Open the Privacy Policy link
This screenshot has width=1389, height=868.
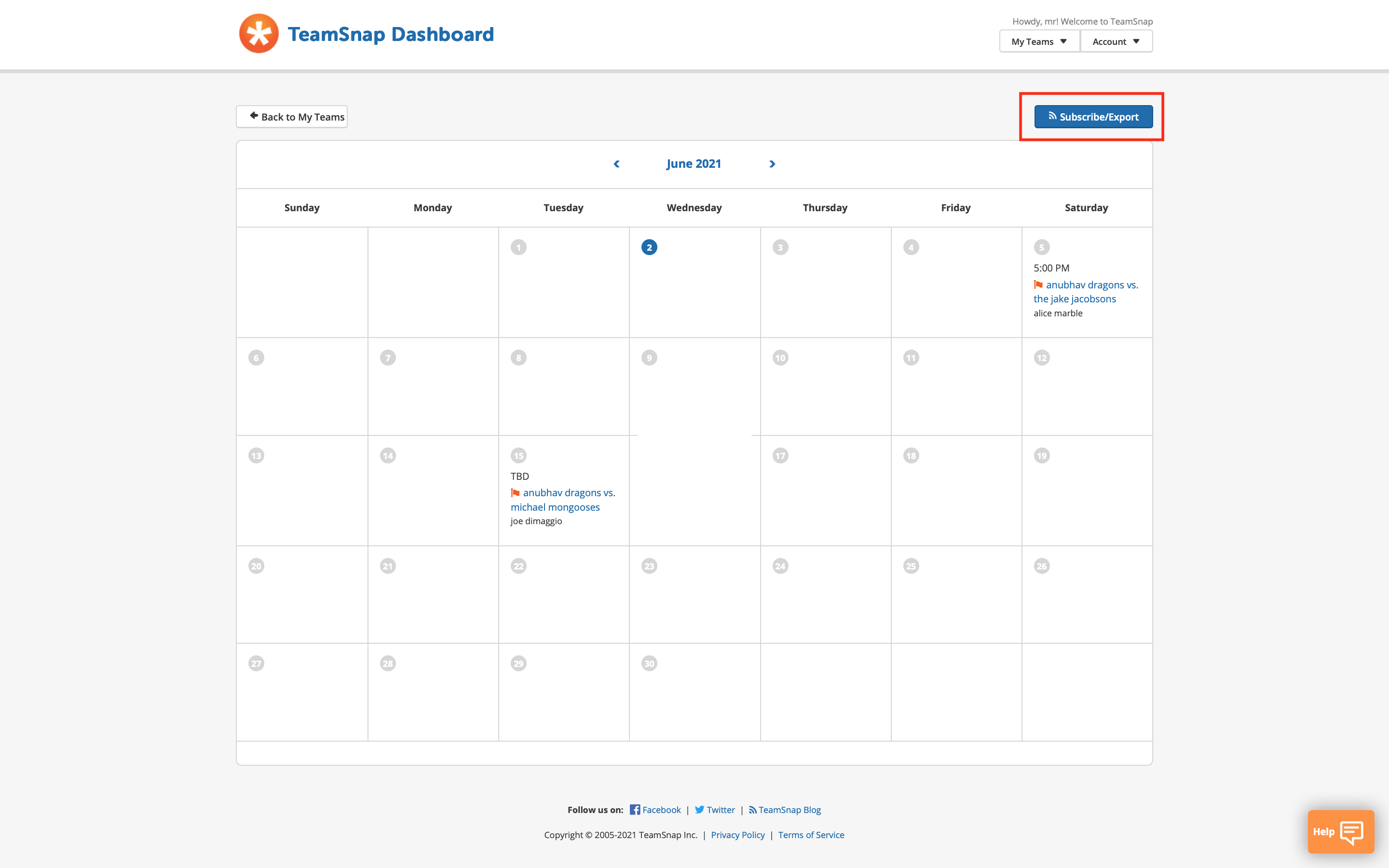[737, 835]
